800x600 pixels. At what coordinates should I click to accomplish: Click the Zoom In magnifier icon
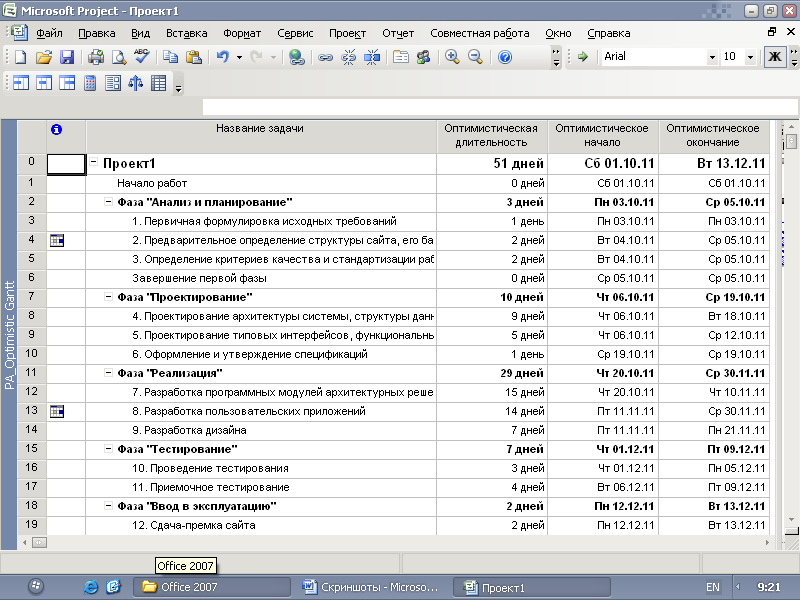pos(452,57)
